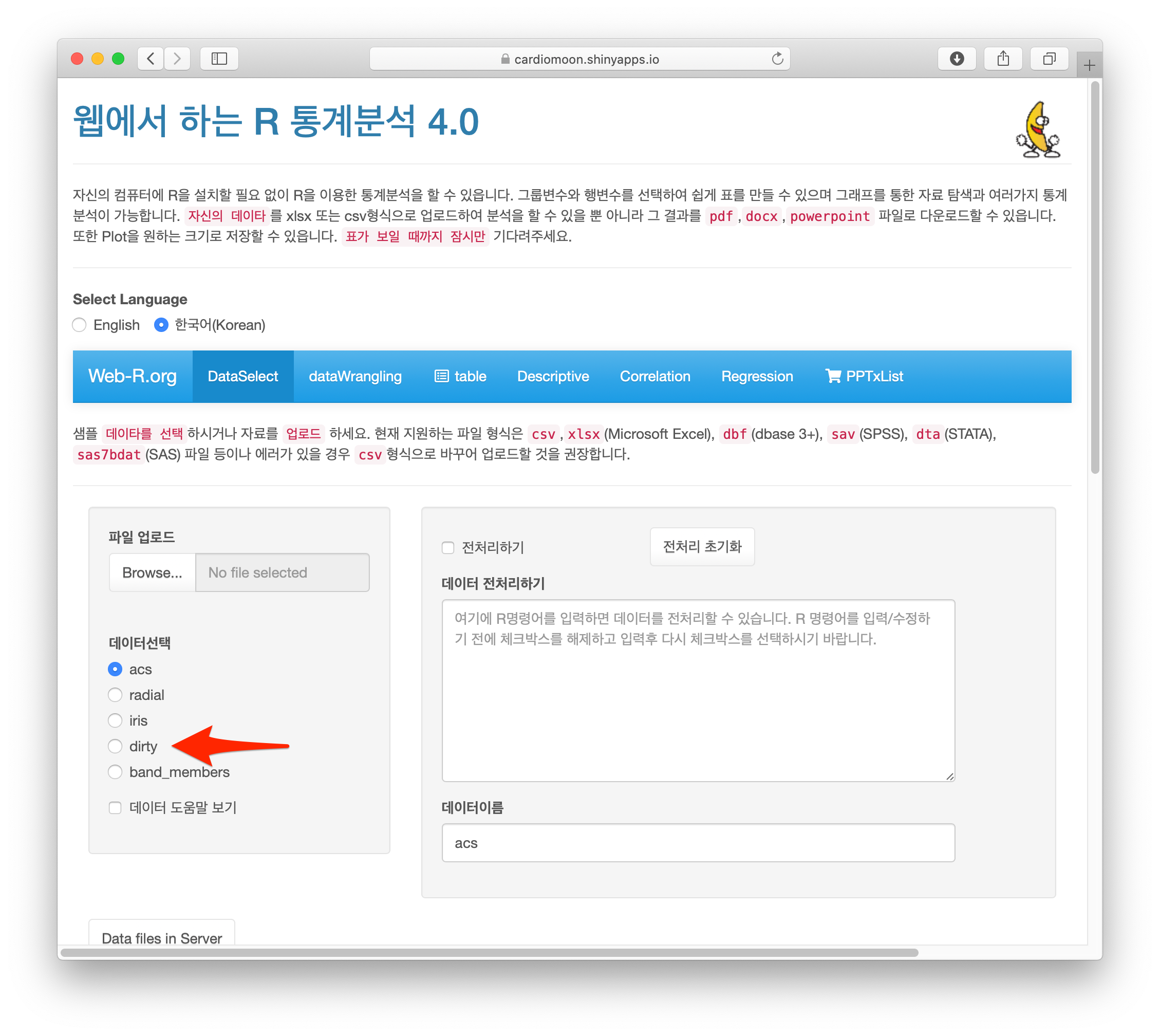Open the dataWrangling tab
Screen dimensions: 1160x1036
(355, 376)
